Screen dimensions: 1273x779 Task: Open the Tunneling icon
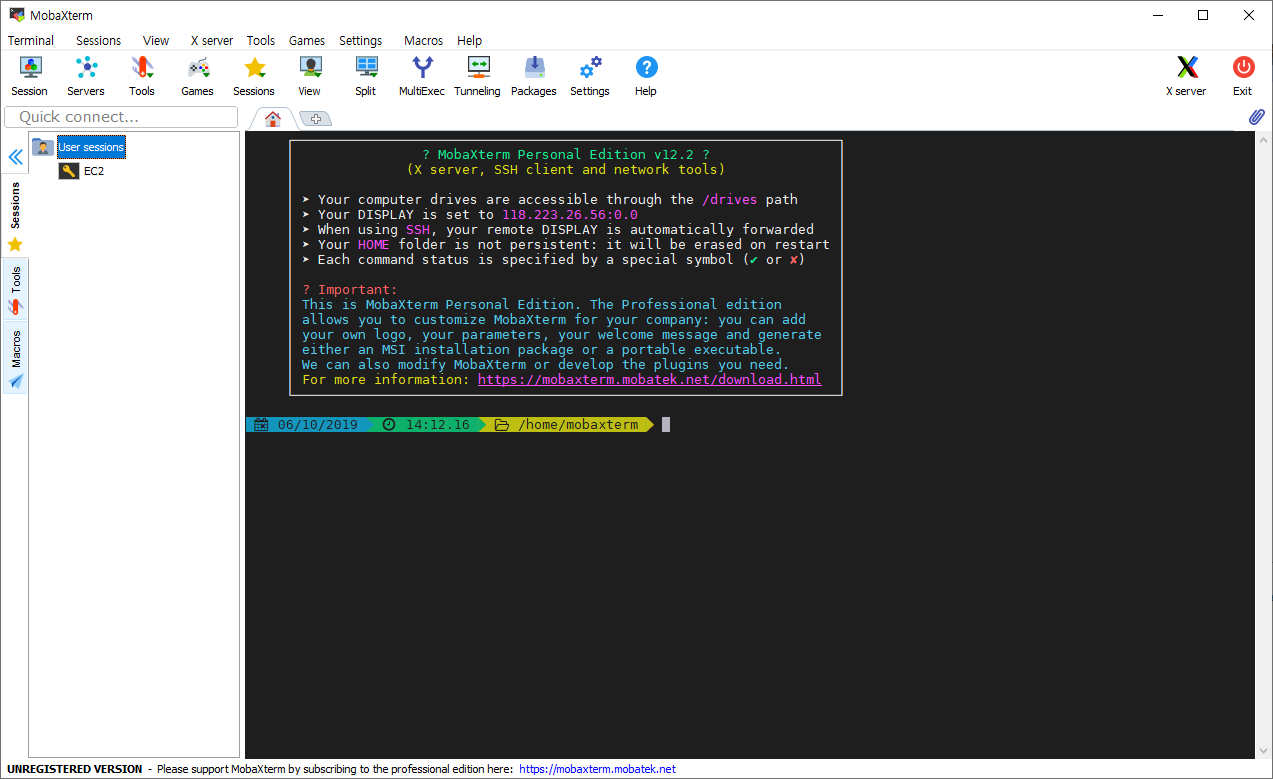(x=478, y=76)
